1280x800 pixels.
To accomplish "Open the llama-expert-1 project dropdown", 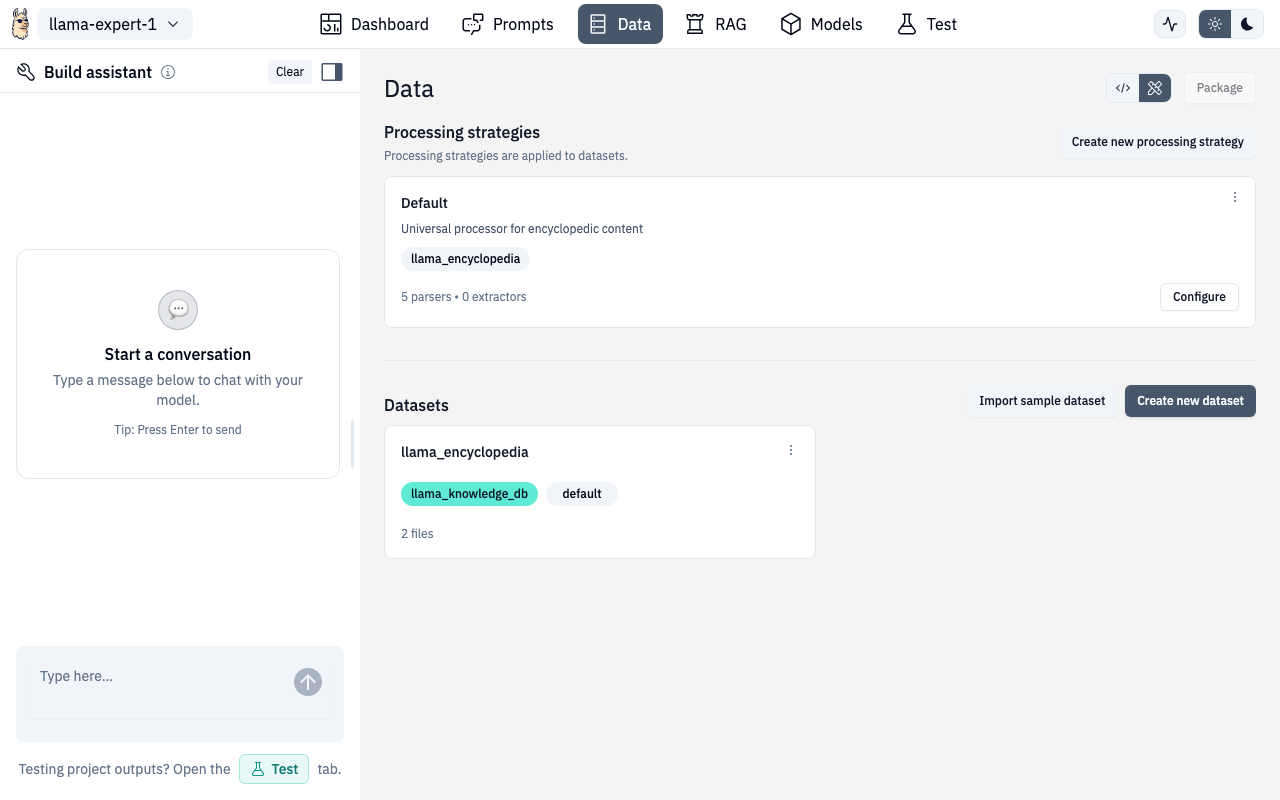I will click(x=114, y=23).
